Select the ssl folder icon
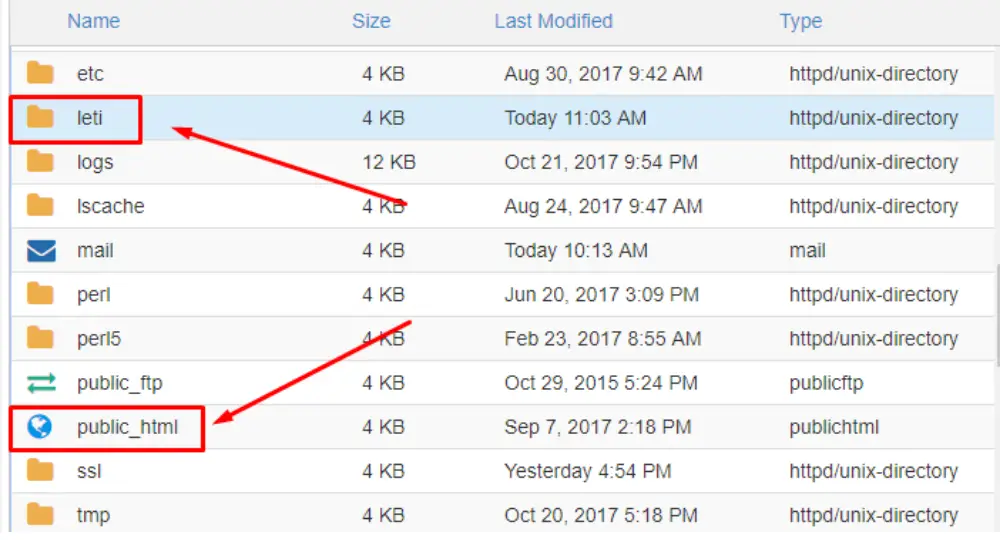The image size is (1000, 540). 40,471
